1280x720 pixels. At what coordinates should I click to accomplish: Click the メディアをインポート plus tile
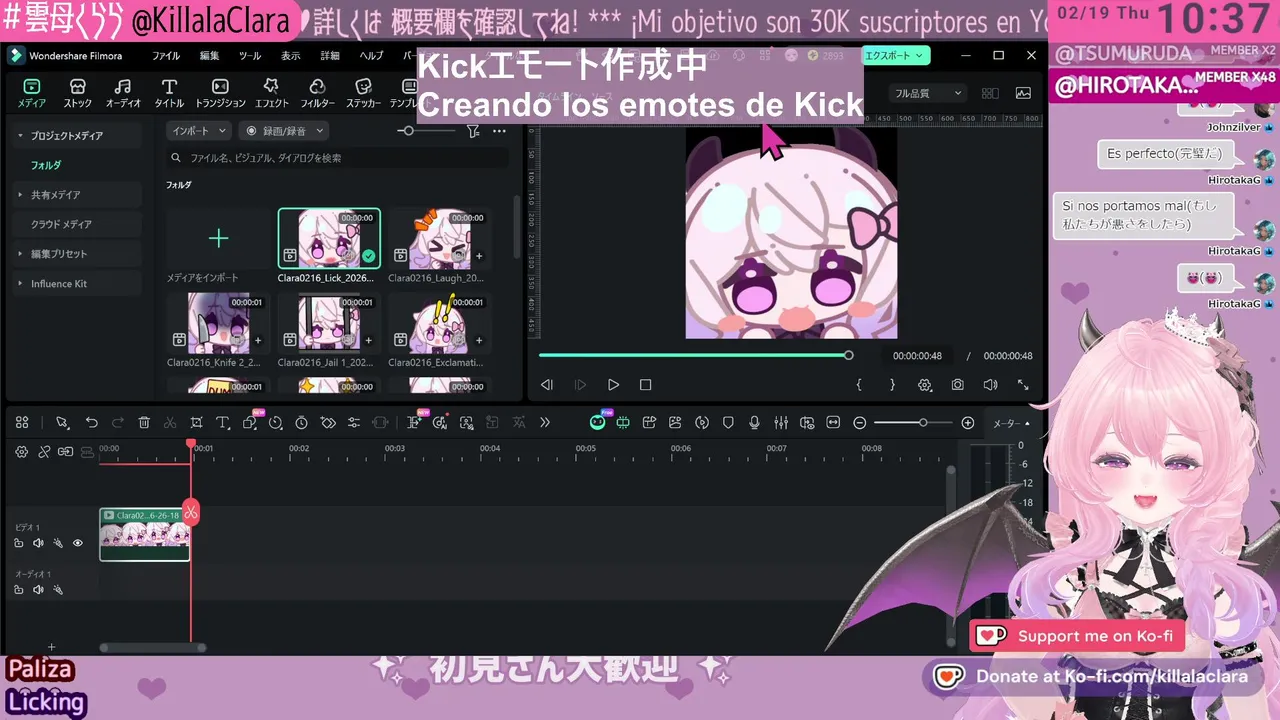pyautogui.click(x=218, y=238)
